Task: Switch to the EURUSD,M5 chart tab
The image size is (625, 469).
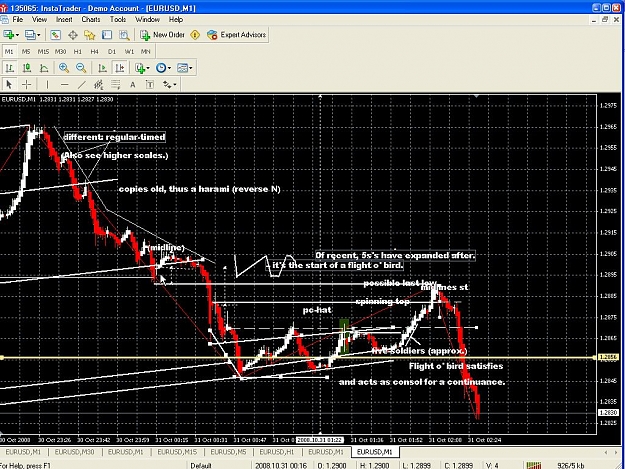Action: pyautogui.click(x=228, y=452)
